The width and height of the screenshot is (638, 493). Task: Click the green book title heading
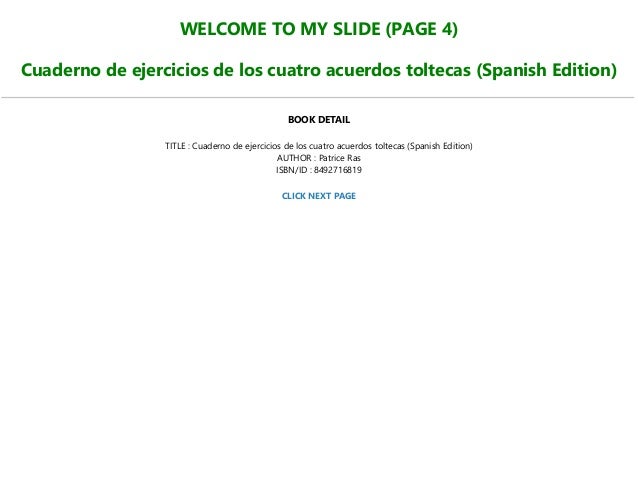tap(319, 70)
